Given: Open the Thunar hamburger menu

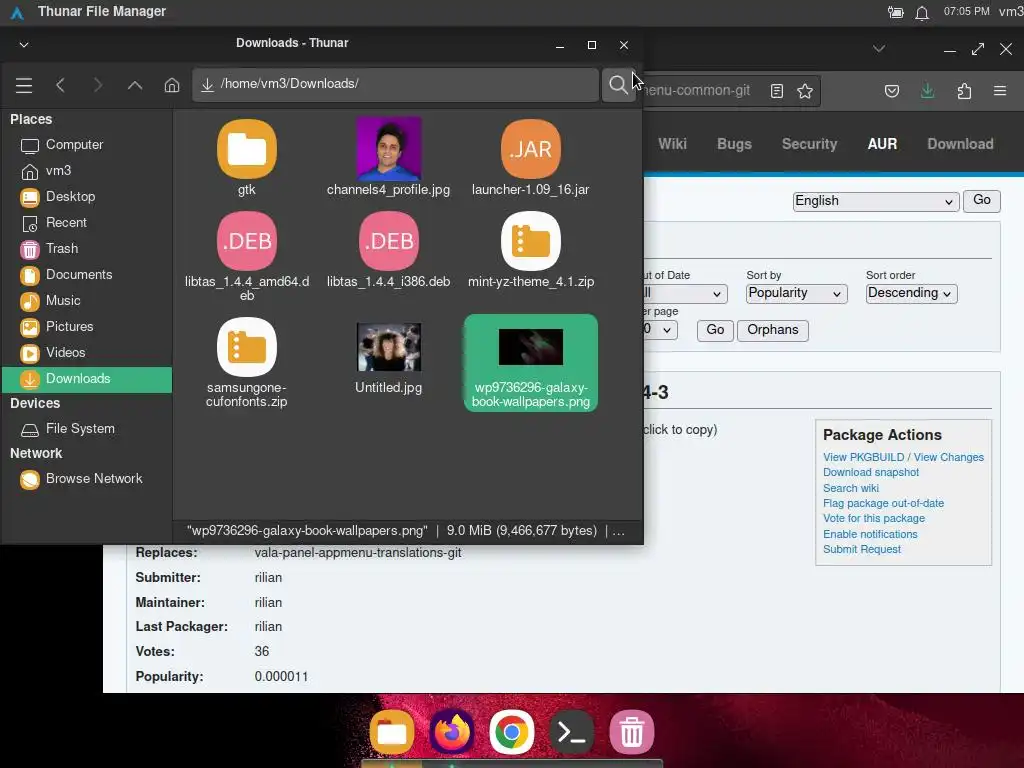Looking at the screenshot, I should coord(24,86).
